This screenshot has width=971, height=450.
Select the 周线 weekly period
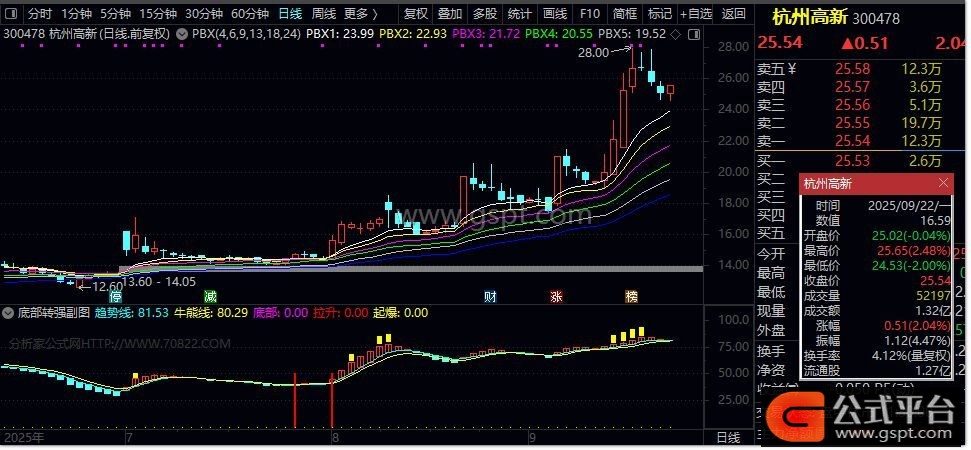pos(324,14)
